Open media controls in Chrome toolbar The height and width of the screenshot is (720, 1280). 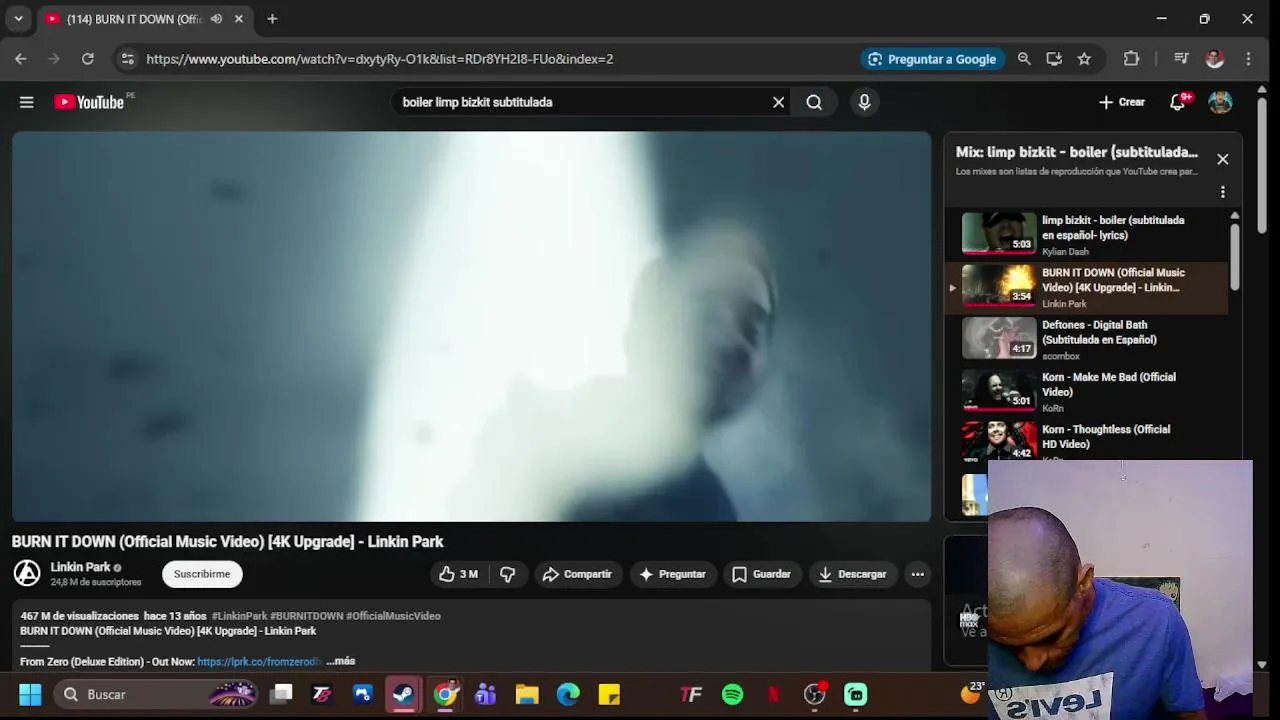1181,59
